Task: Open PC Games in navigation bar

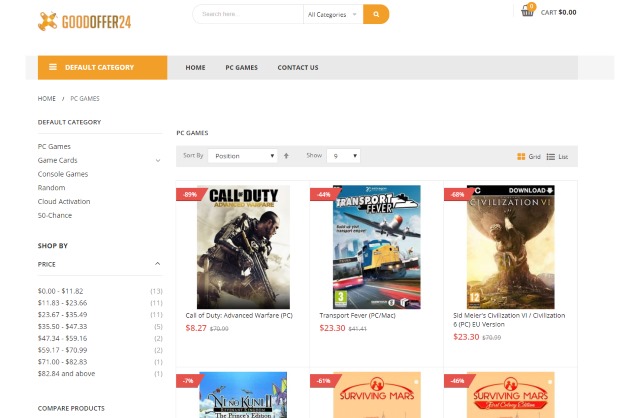Action: point(242,67)
